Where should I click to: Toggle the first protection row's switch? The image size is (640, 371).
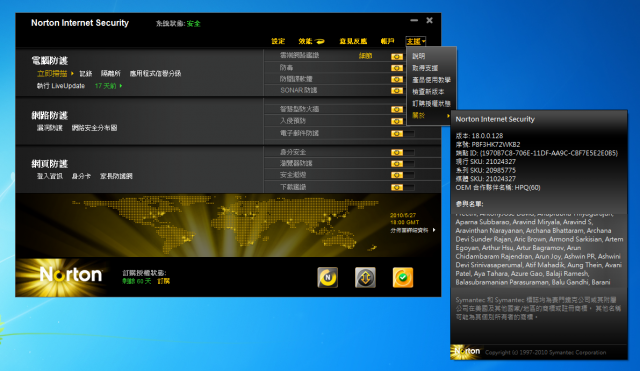click(x=397, y=57)
